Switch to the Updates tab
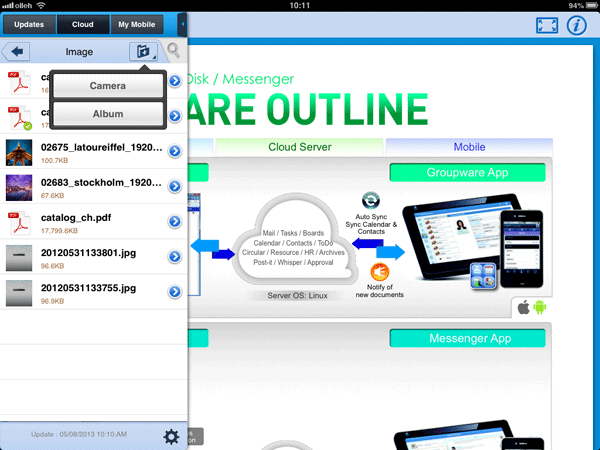This screenshot has width=600, height=450. (x=28, y=23)
